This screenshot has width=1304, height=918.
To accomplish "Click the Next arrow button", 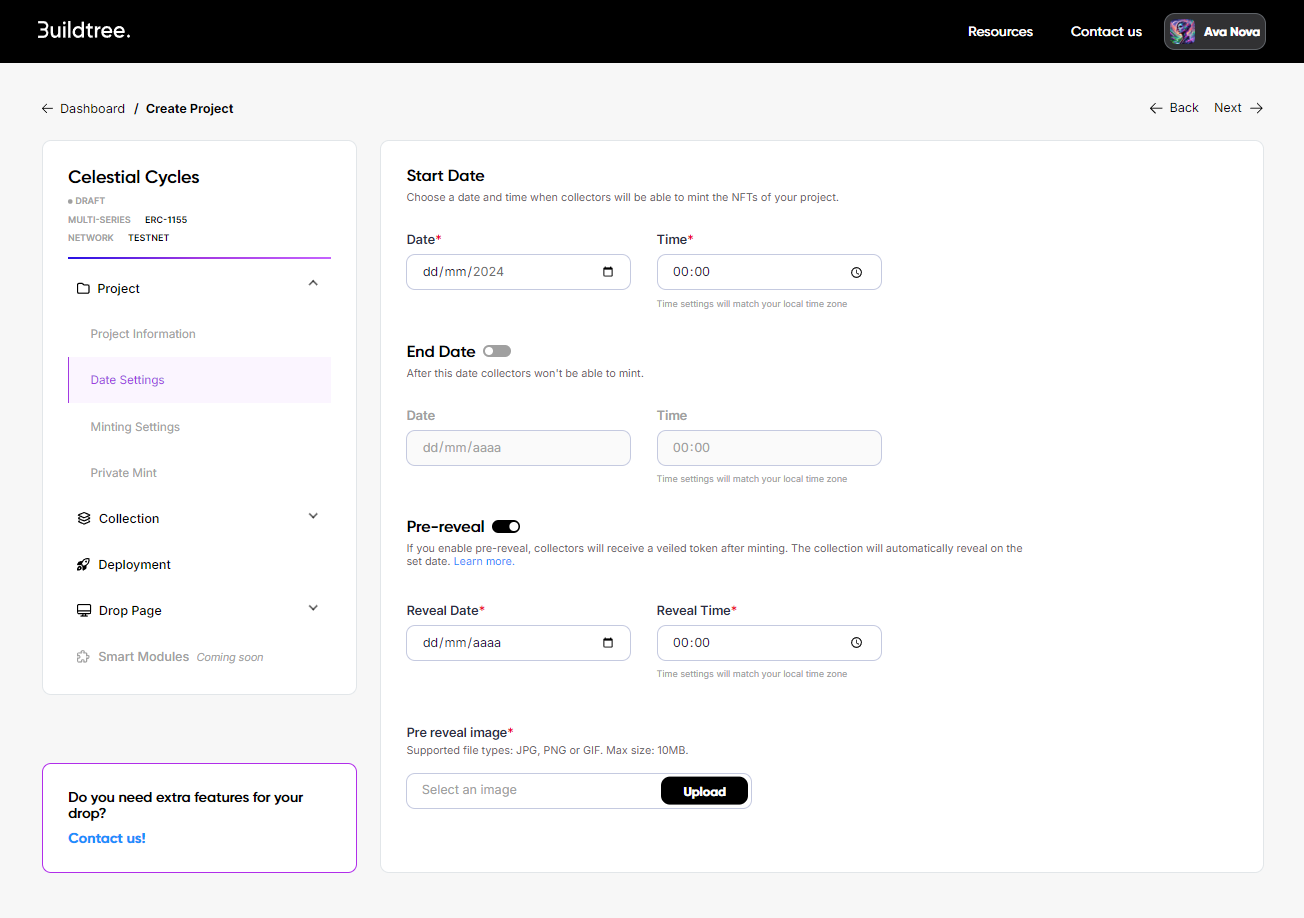I will coord(1238,108).
